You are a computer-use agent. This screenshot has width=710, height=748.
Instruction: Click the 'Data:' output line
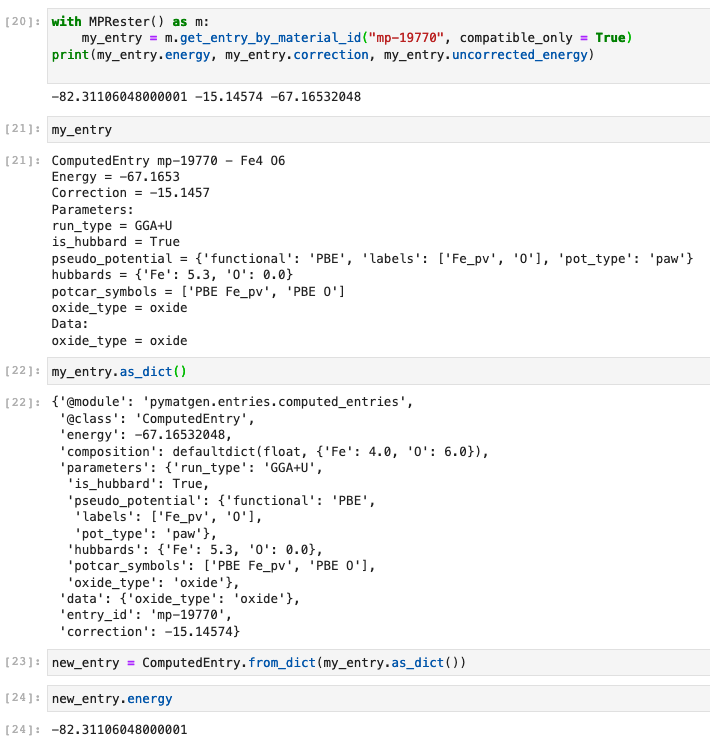[70, 324]
